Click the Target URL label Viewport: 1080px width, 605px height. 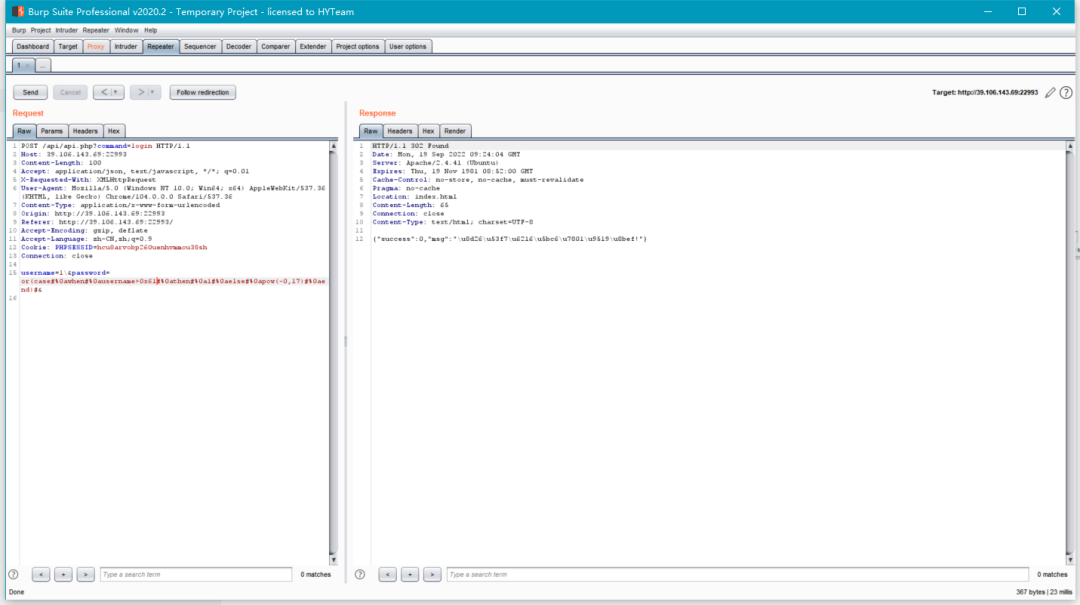coord(984,92)
